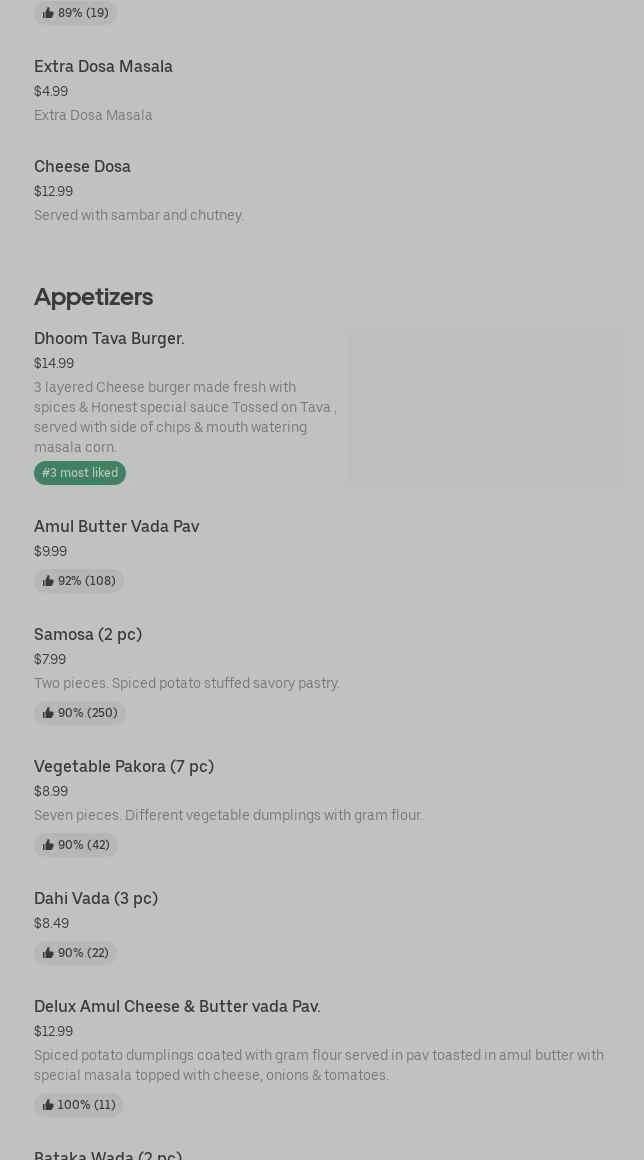Open the Extra Dosa Masala item
This screenshot has height=1160, width=644.
pyautogui.click(x=103, y=67)
